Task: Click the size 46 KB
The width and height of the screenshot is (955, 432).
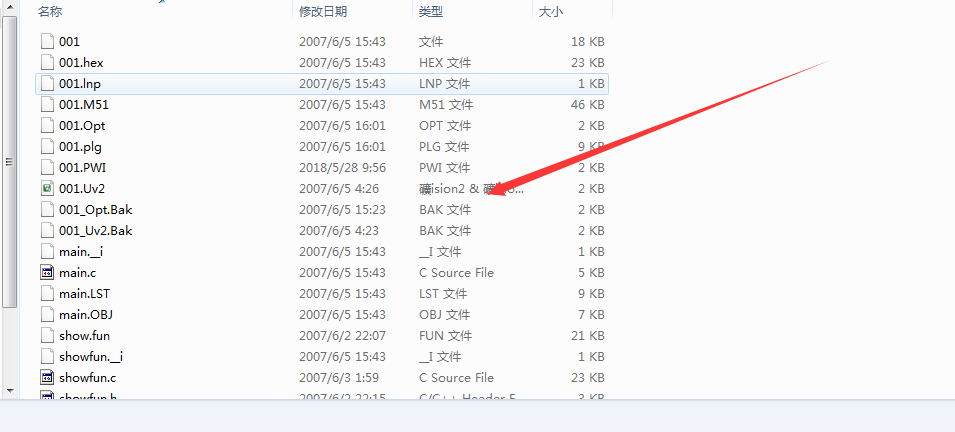Action: pyautogui.click(x=588, y=104)
